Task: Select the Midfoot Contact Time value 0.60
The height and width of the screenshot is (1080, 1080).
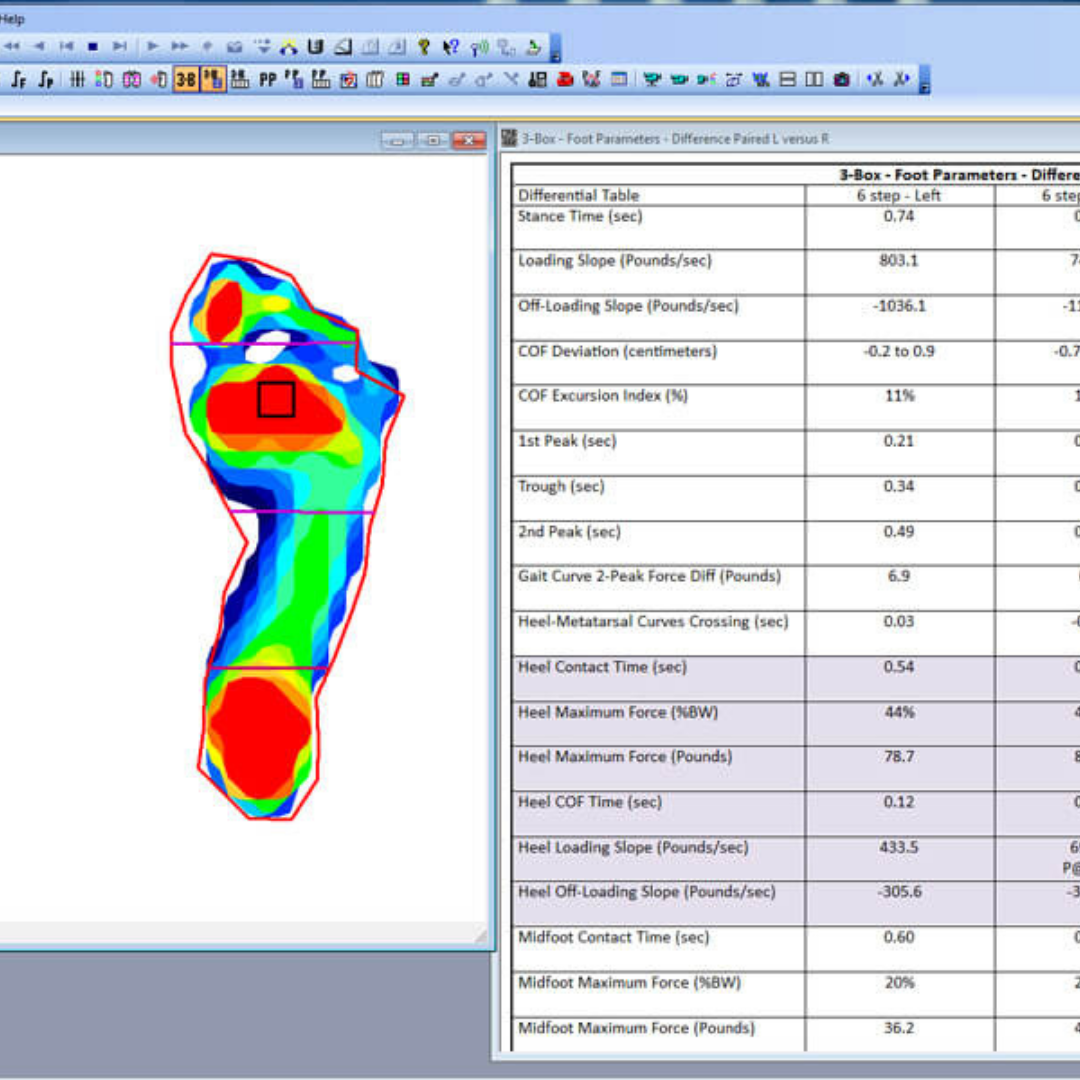Action: (899, 937)
